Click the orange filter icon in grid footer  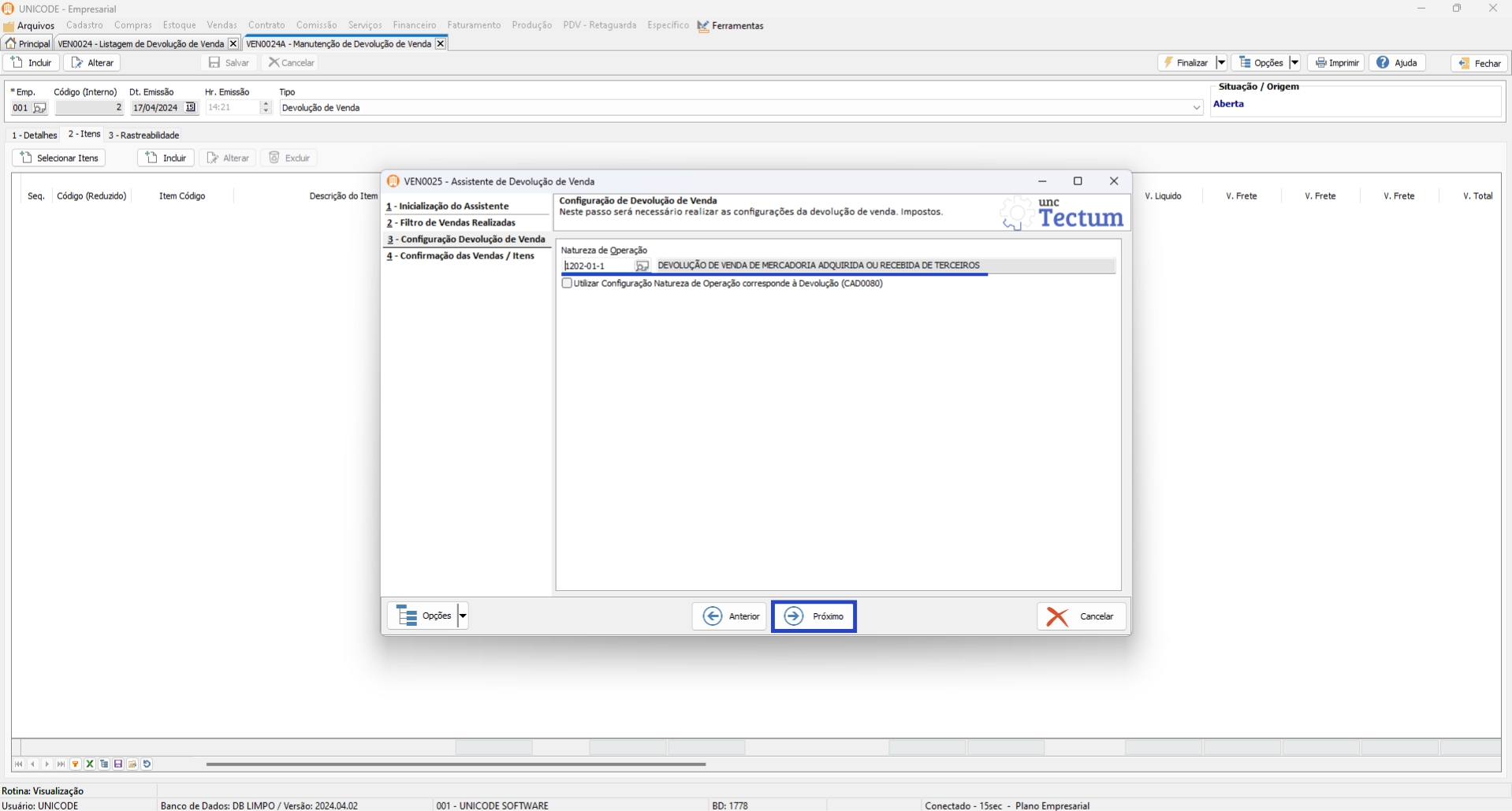pos(76,764)
